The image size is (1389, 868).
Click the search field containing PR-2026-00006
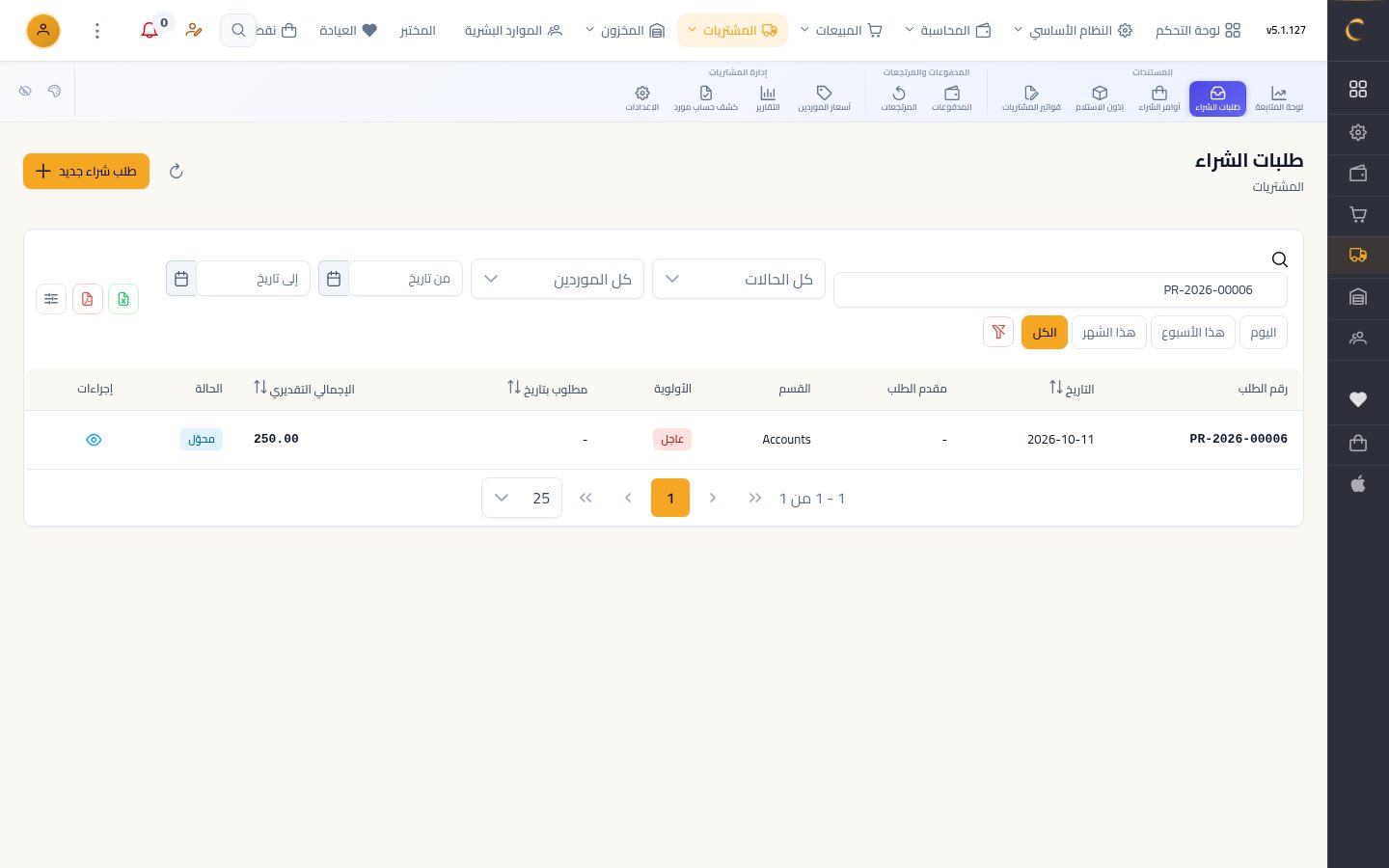point(1060,289)
